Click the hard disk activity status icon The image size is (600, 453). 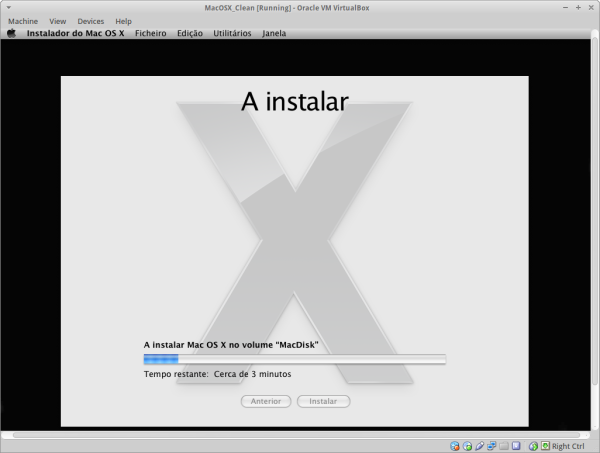pyautogui.click(x=455, y=446)
